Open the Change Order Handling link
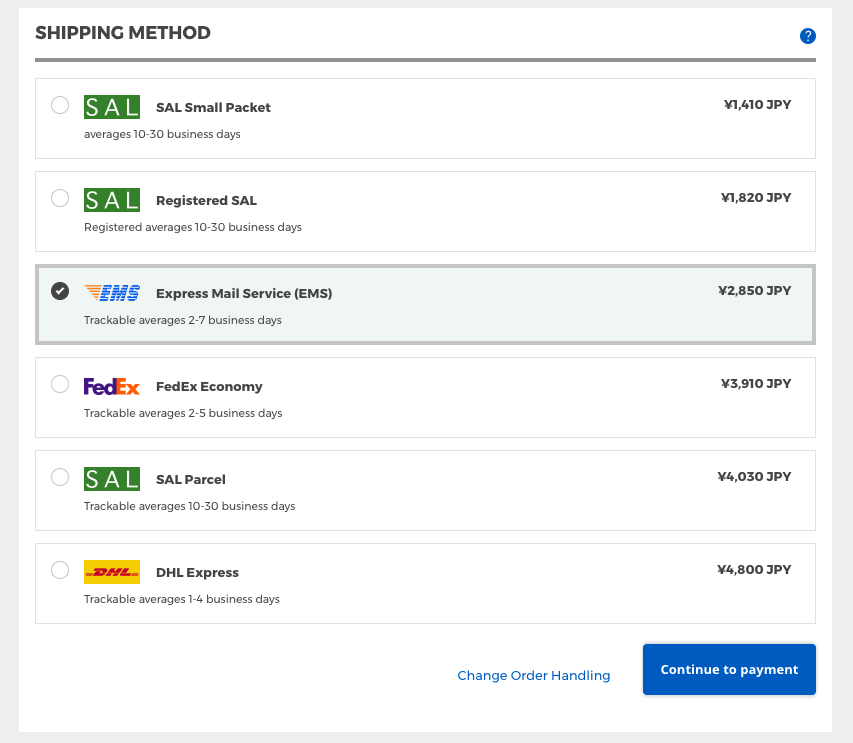This screenshot has height=743, width=853. point(534,676)
